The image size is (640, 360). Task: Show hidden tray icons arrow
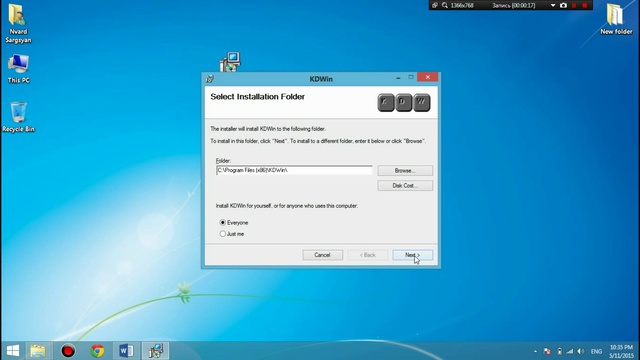tap(535, 351)
